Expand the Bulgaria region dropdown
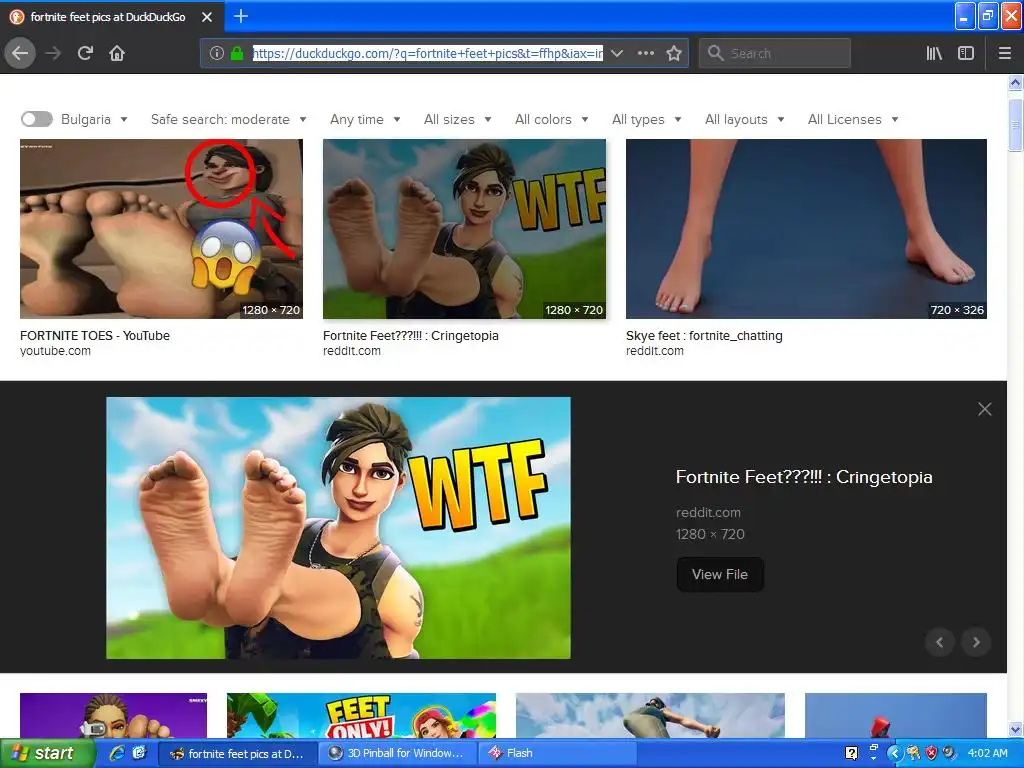 point(94,119)
